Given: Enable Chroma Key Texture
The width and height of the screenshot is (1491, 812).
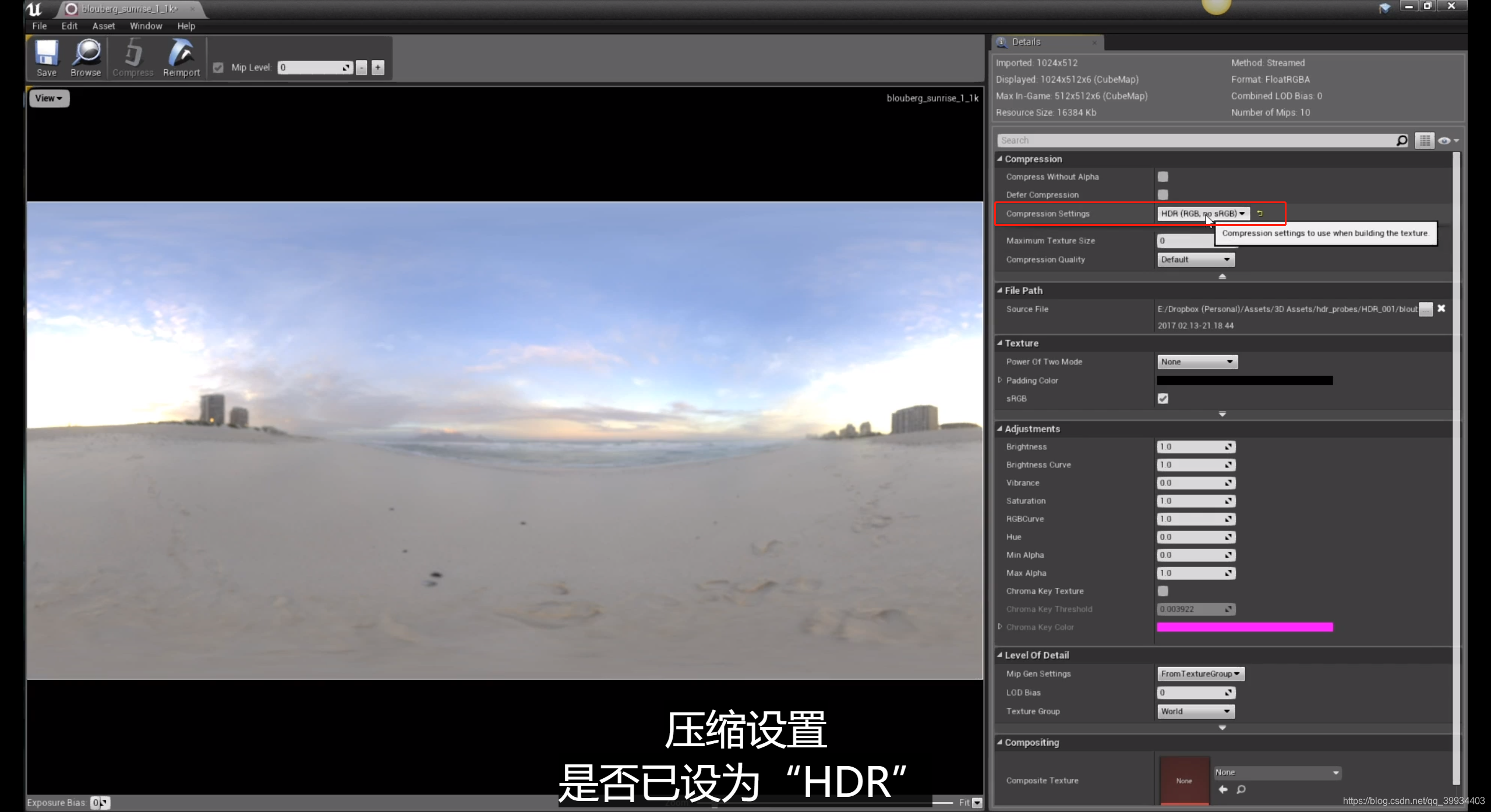Looking at the screenshot, I should (x=1163, y=591).
